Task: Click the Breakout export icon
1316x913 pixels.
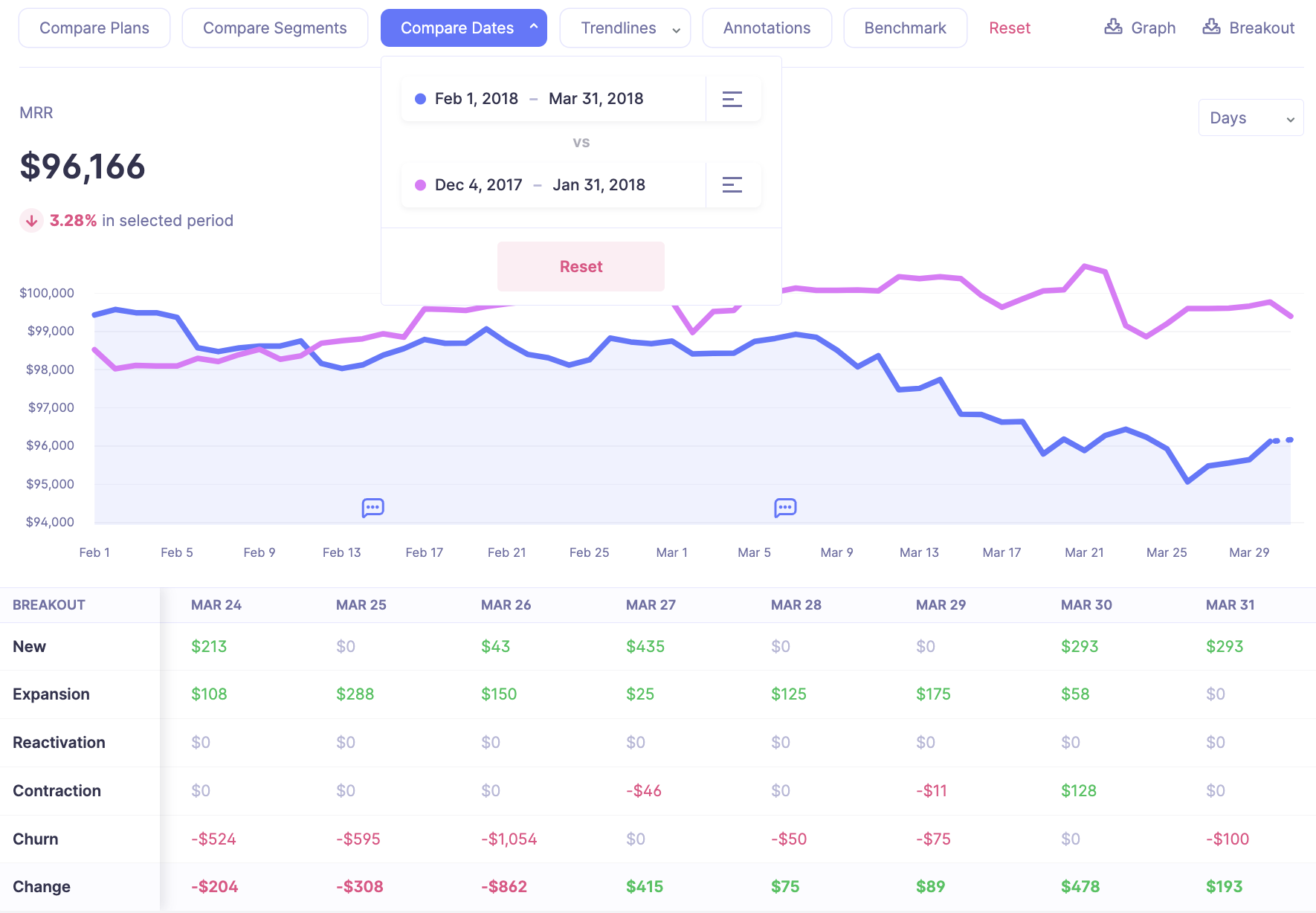Action: tap(1213, 27)
